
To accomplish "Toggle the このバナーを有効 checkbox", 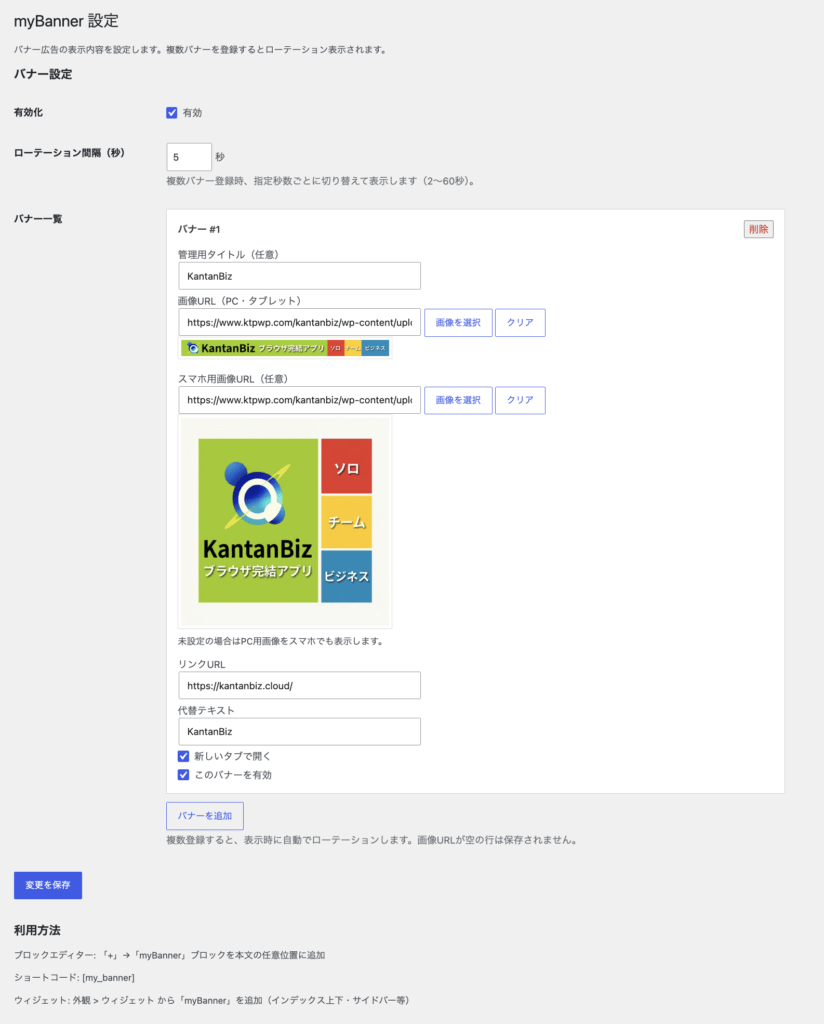I will coord(183,775).
